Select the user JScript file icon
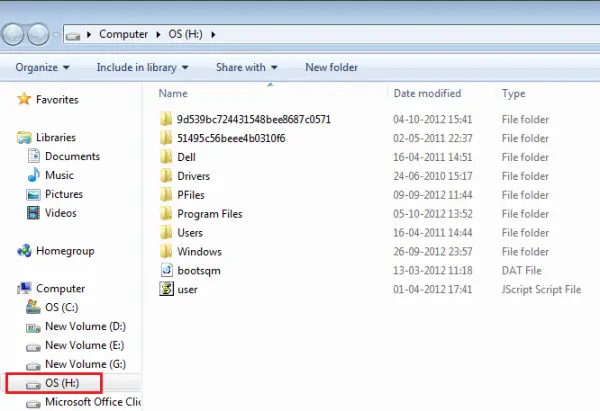This screenshot has height=411, width=600. point(166,289)
